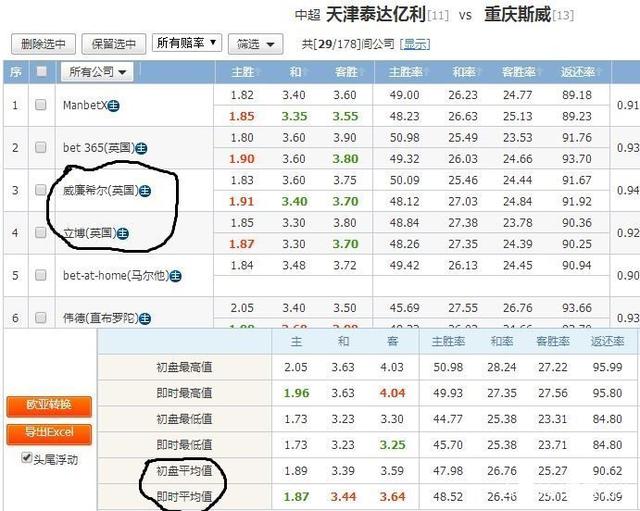Click 即时最高值 away odds 4.04
This screenshot has width=640, height=511.
pyautogui.click(x=392, y=393)
